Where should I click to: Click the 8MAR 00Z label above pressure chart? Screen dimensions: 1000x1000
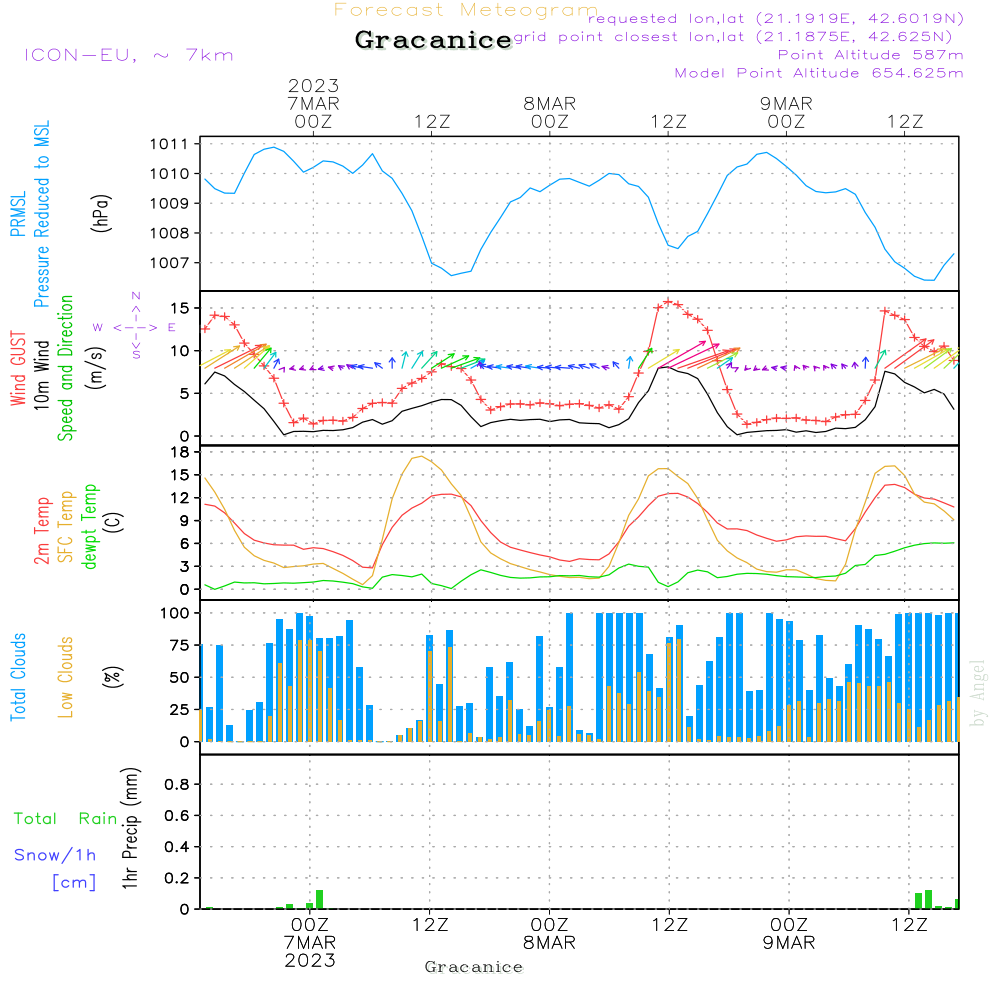click(x=550, y=112)
